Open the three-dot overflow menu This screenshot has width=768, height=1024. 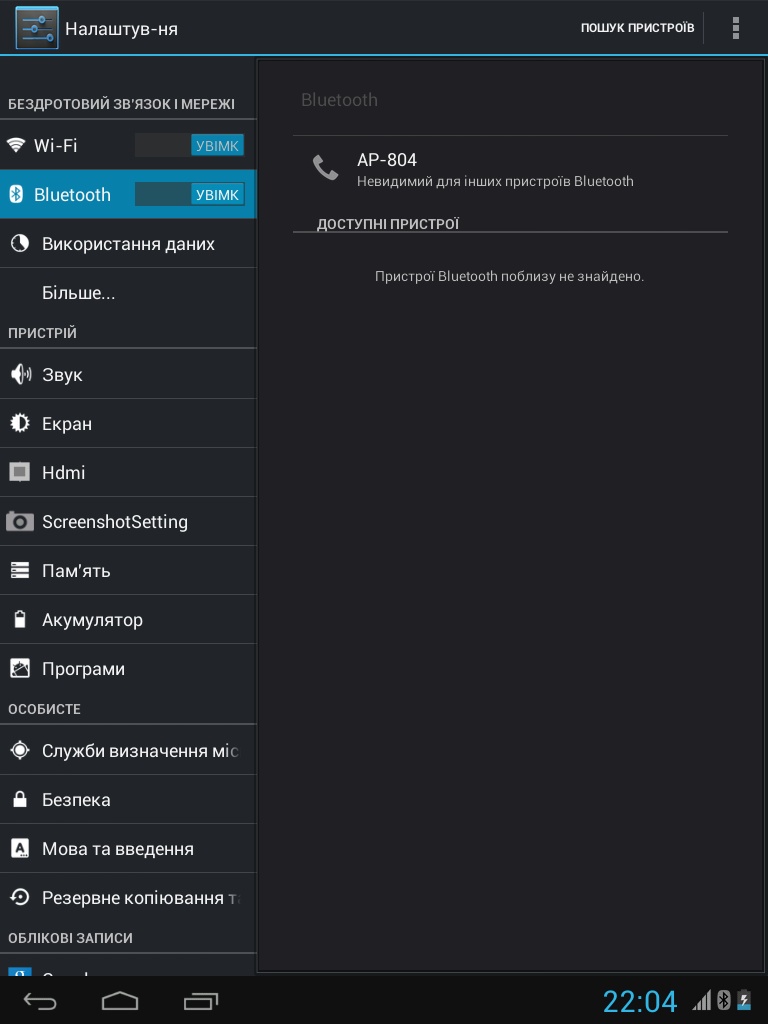click(736, 28)
